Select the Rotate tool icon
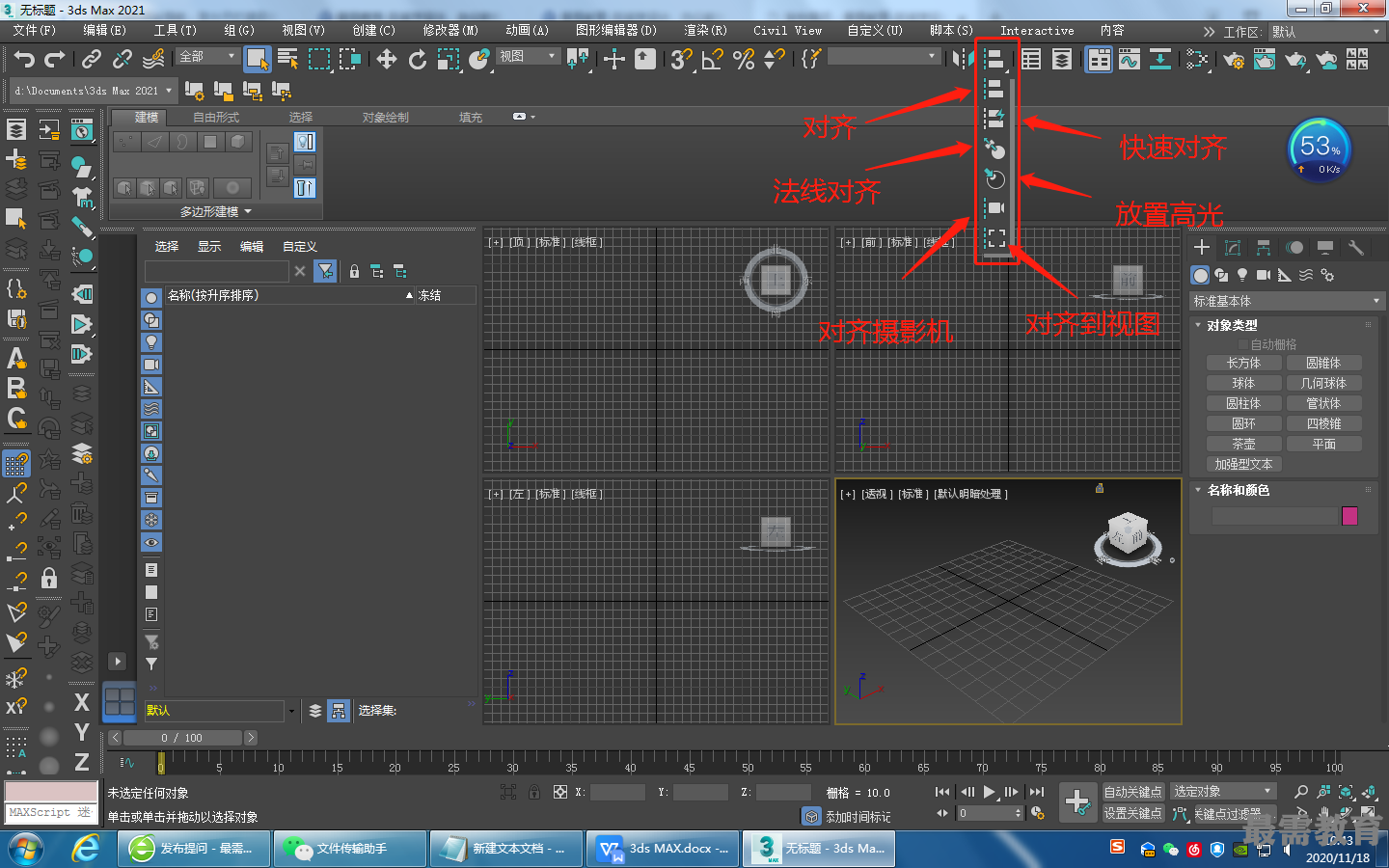The width and height of the screenshot is (1389, 868). pos(417,59)
